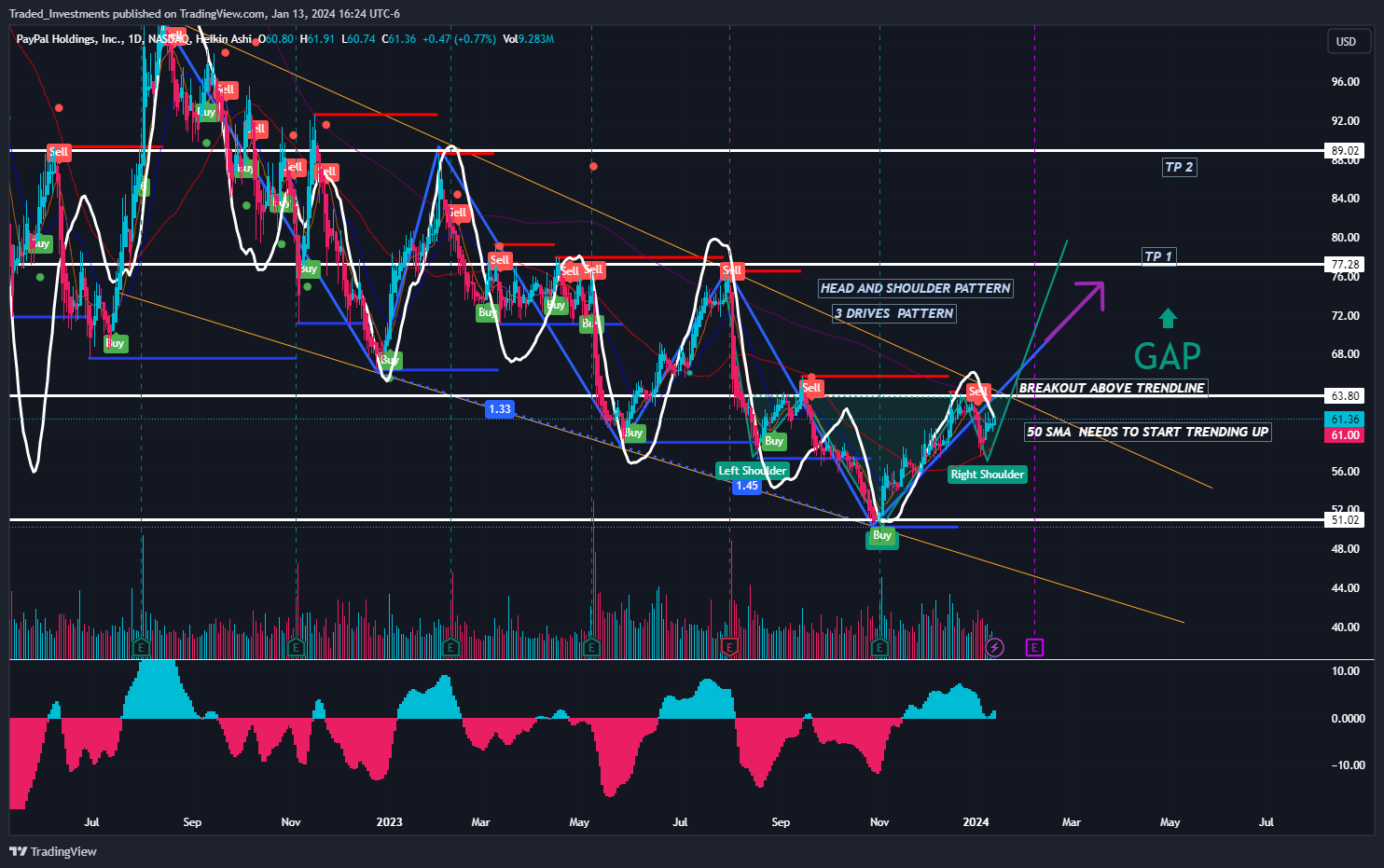This screenshot has height=868, width=1384.
Task: Click the red 61.00 price label
Action: (1345, 435)
